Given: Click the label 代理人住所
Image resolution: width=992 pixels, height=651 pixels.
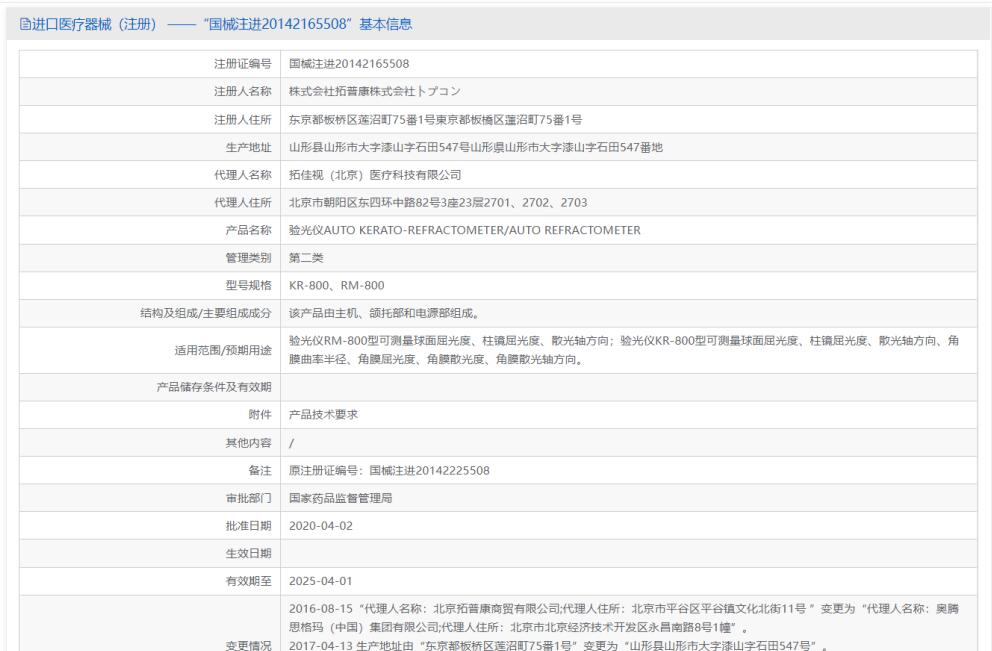Looking at the screenshot, I should coord(242,202).
